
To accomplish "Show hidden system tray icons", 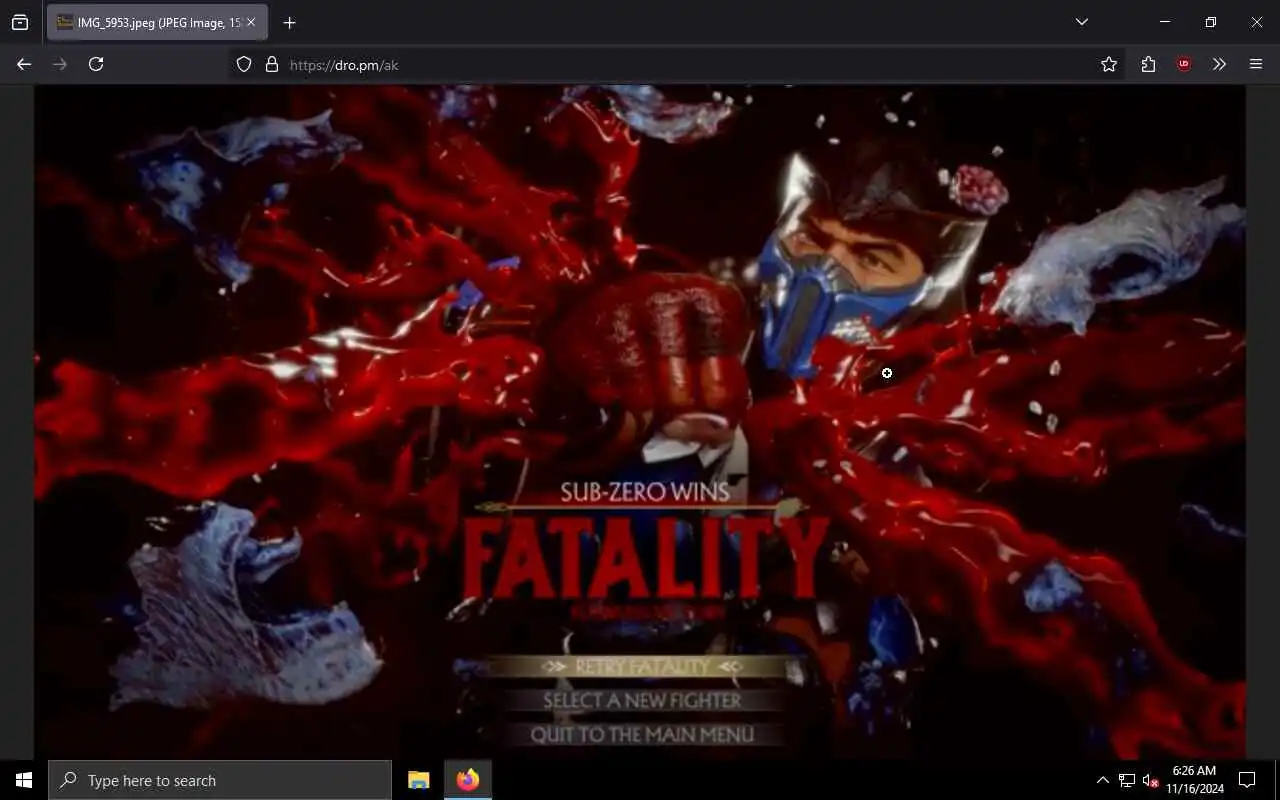I will click(1103, 780).
